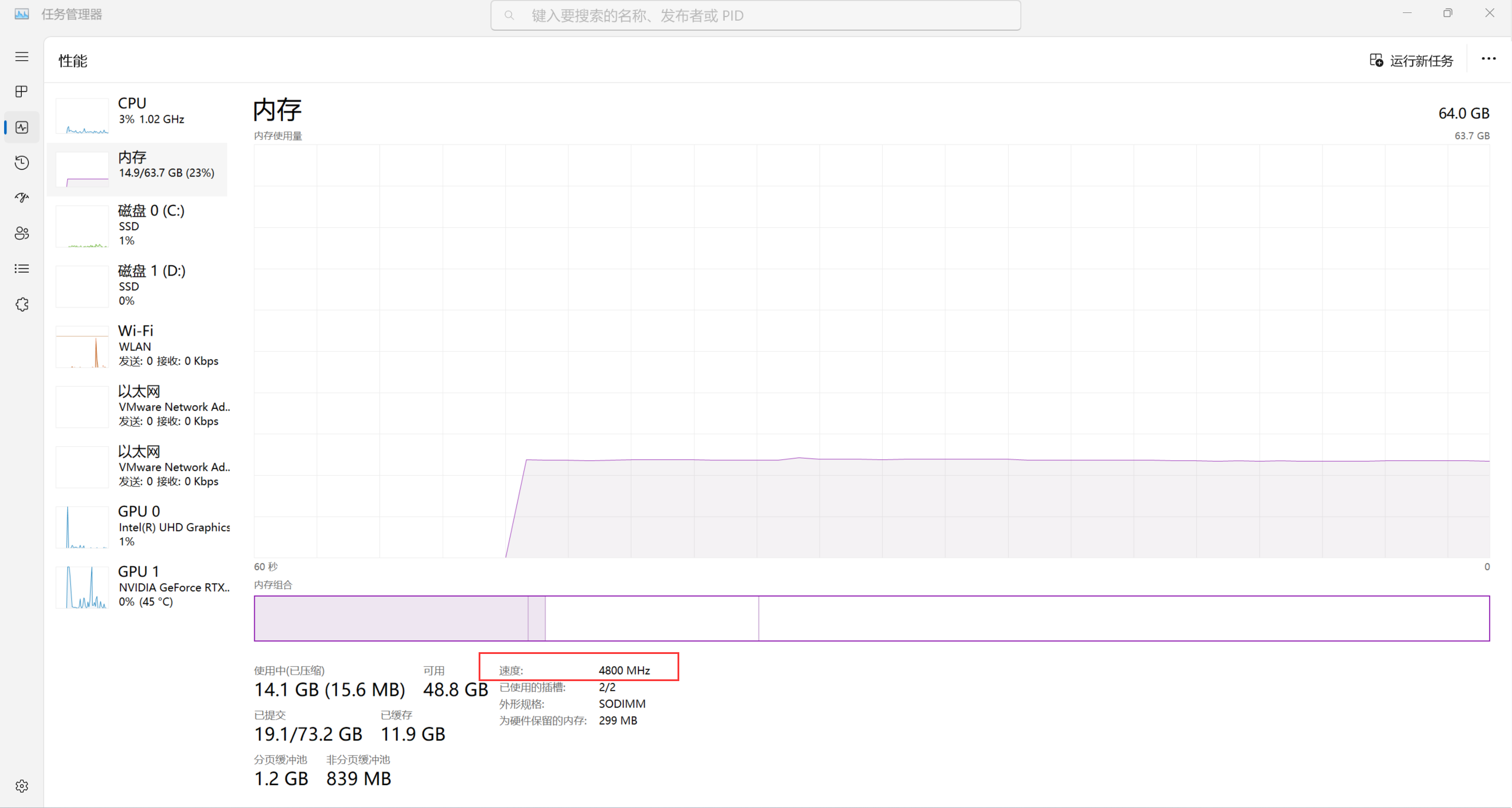Select GPU 0 Intel UHD Graphics entry
Viewport: 1512px width, 808px height.
coord(137,526)
